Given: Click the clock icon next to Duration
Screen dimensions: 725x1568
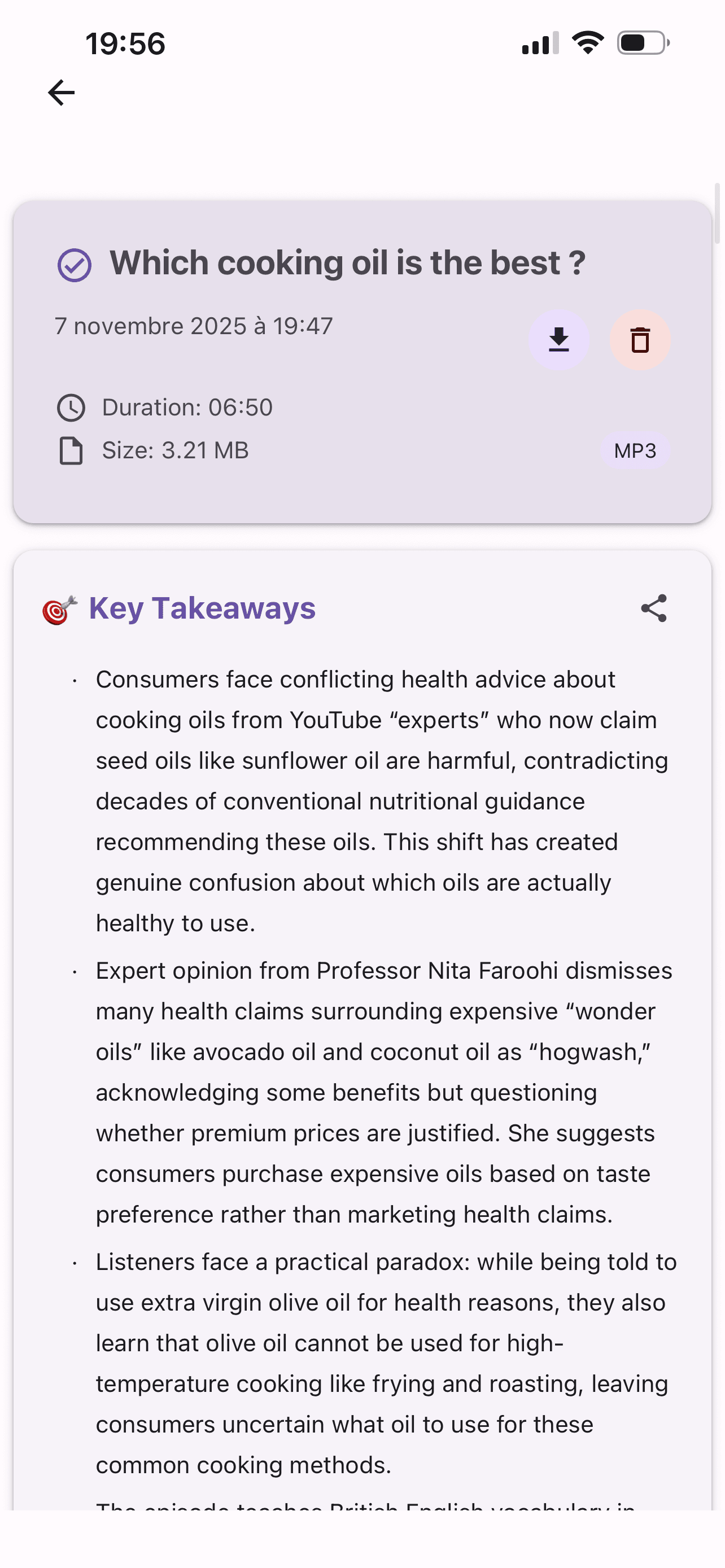Looking at the screenshot, I should pyautogui.click(x=71, y=408).
